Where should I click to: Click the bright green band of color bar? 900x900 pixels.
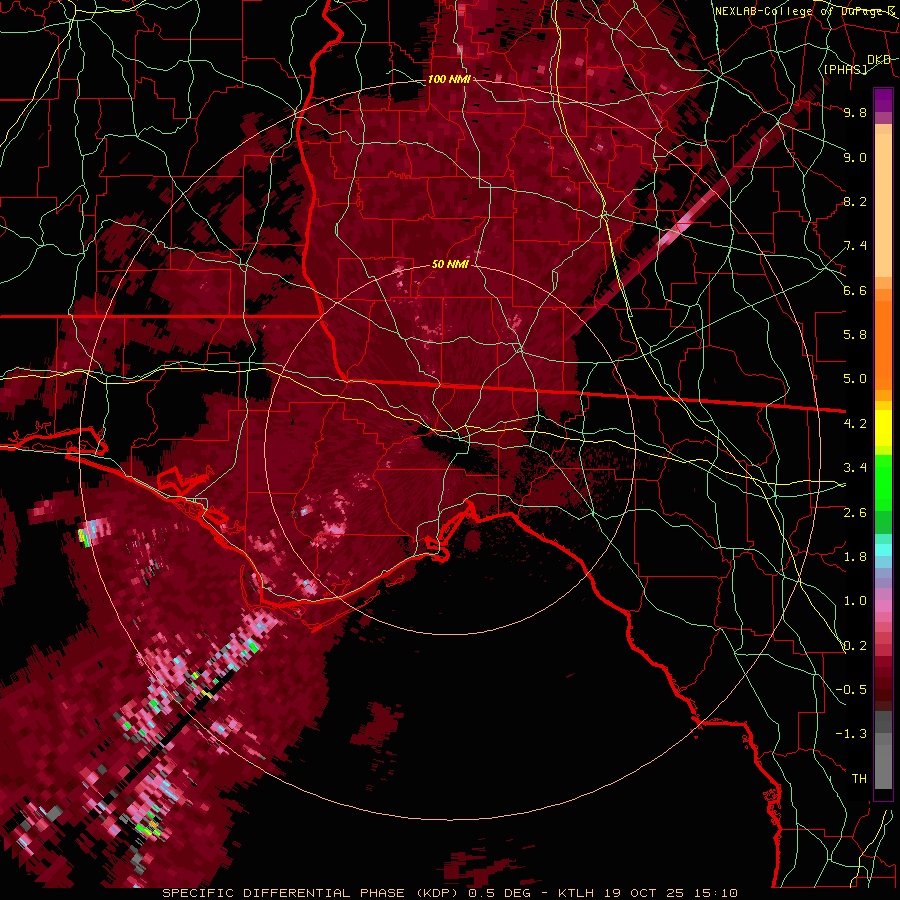[883, 482]
